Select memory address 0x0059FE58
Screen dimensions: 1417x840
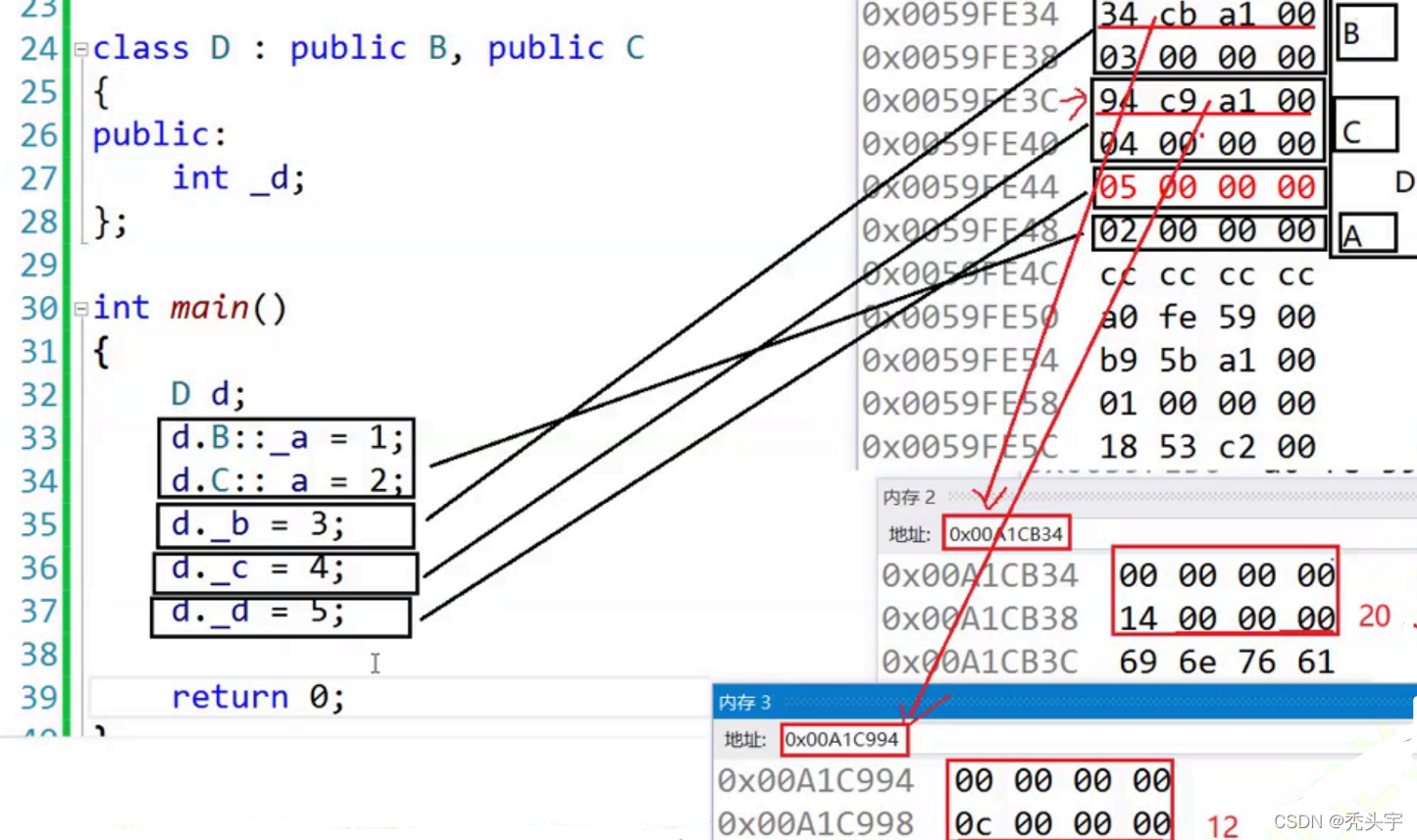pos(960,403)
